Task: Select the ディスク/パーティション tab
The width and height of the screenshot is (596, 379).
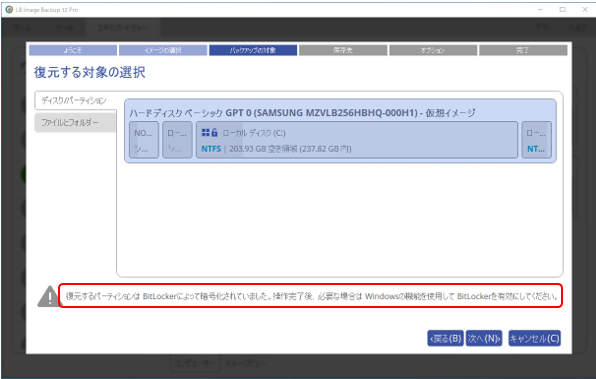Action: tap(75, 100)
